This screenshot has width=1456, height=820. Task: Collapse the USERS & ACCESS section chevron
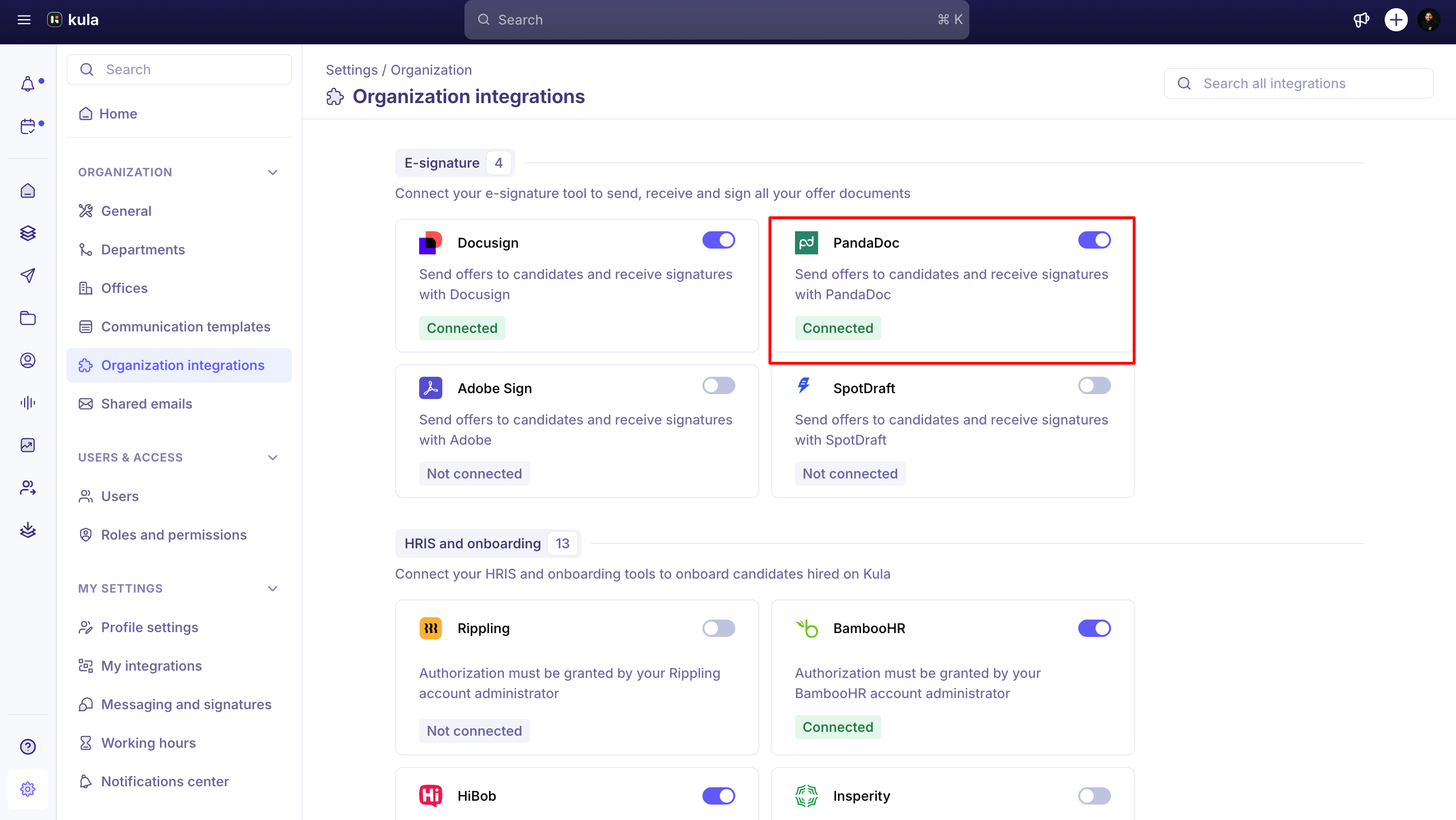[272, 458]
